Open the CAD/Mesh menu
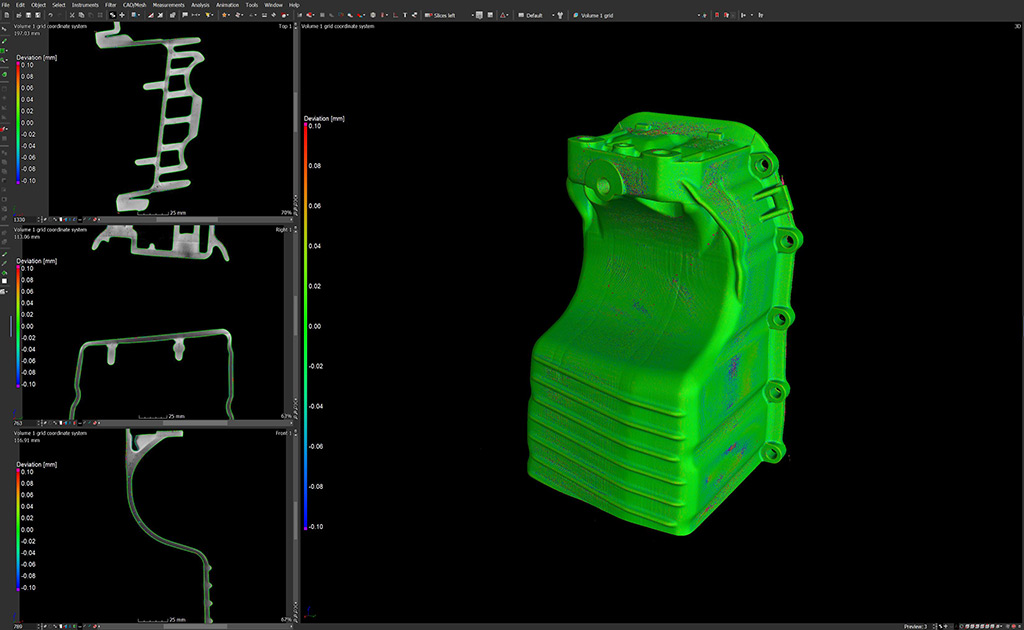This screenshot has width=1024, height=630. [134, 5]
